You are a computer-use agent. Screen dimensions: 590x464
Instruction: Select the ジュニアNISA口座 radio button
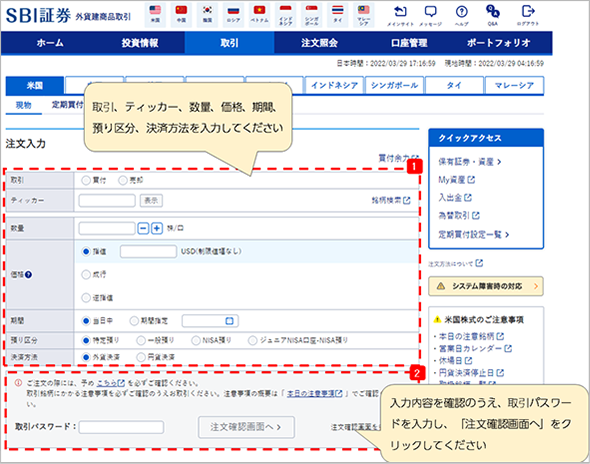(x=252, y=341)
